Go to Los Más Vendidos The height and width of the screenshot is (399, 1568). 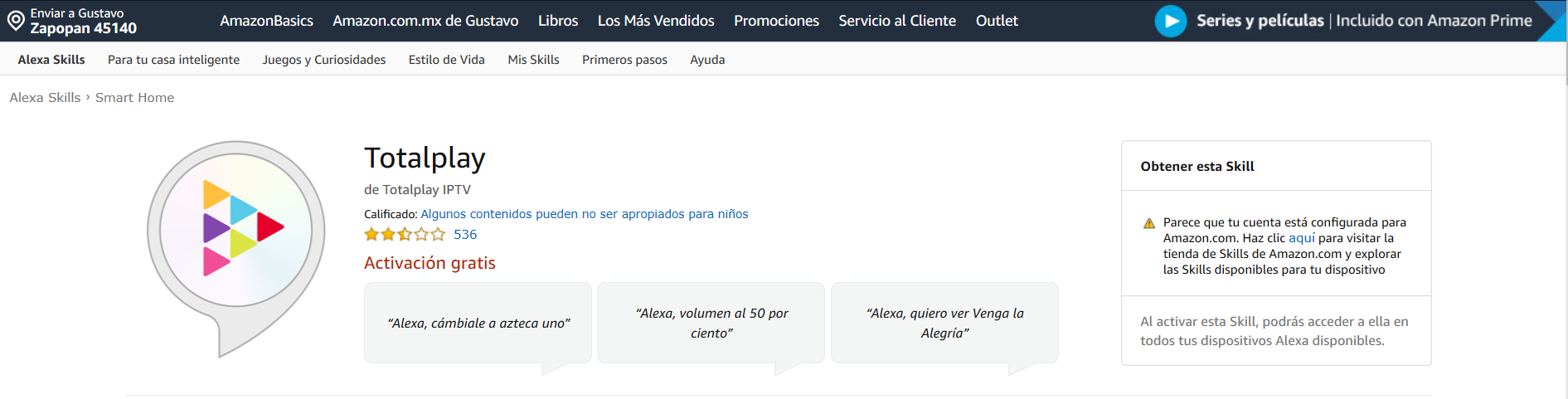tap(655, 21)
